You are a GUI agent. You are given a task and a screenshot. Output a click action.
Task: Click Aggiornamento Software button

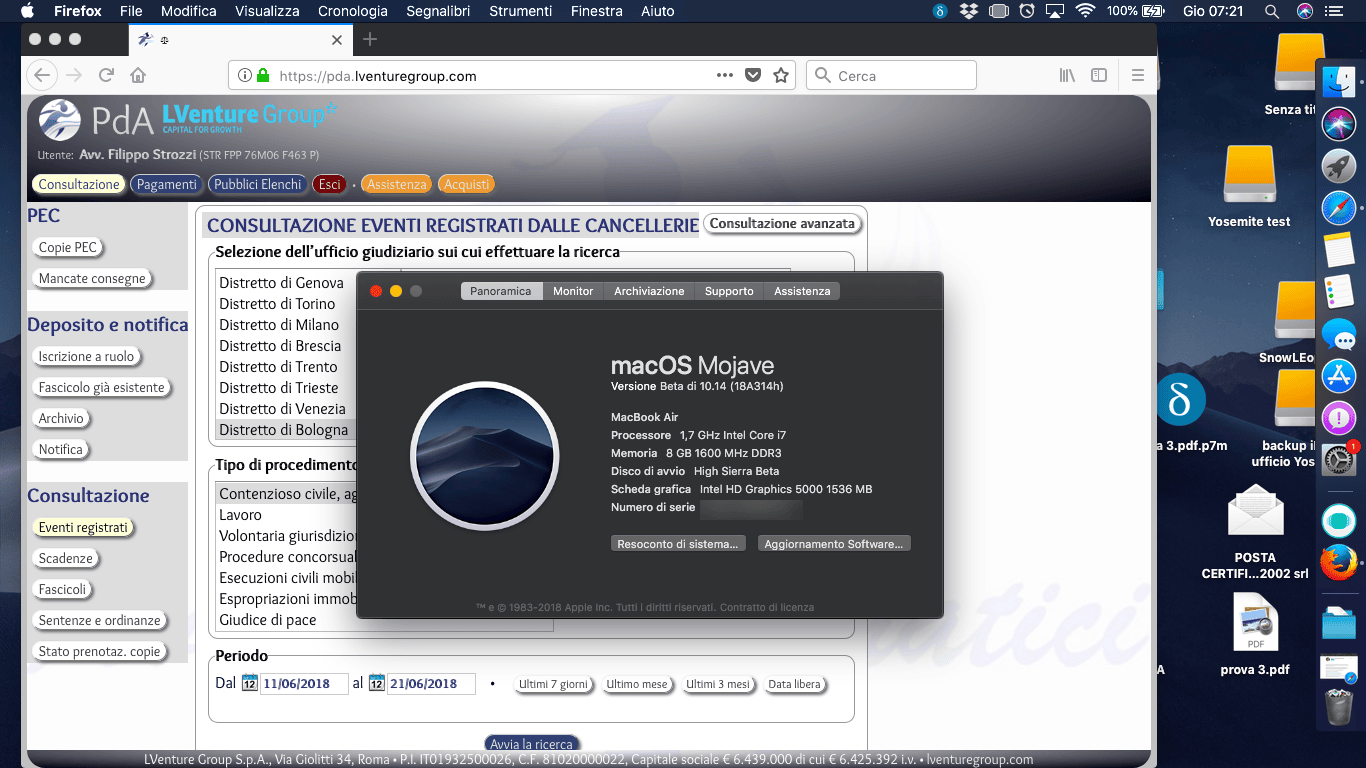tap(834, 544)
